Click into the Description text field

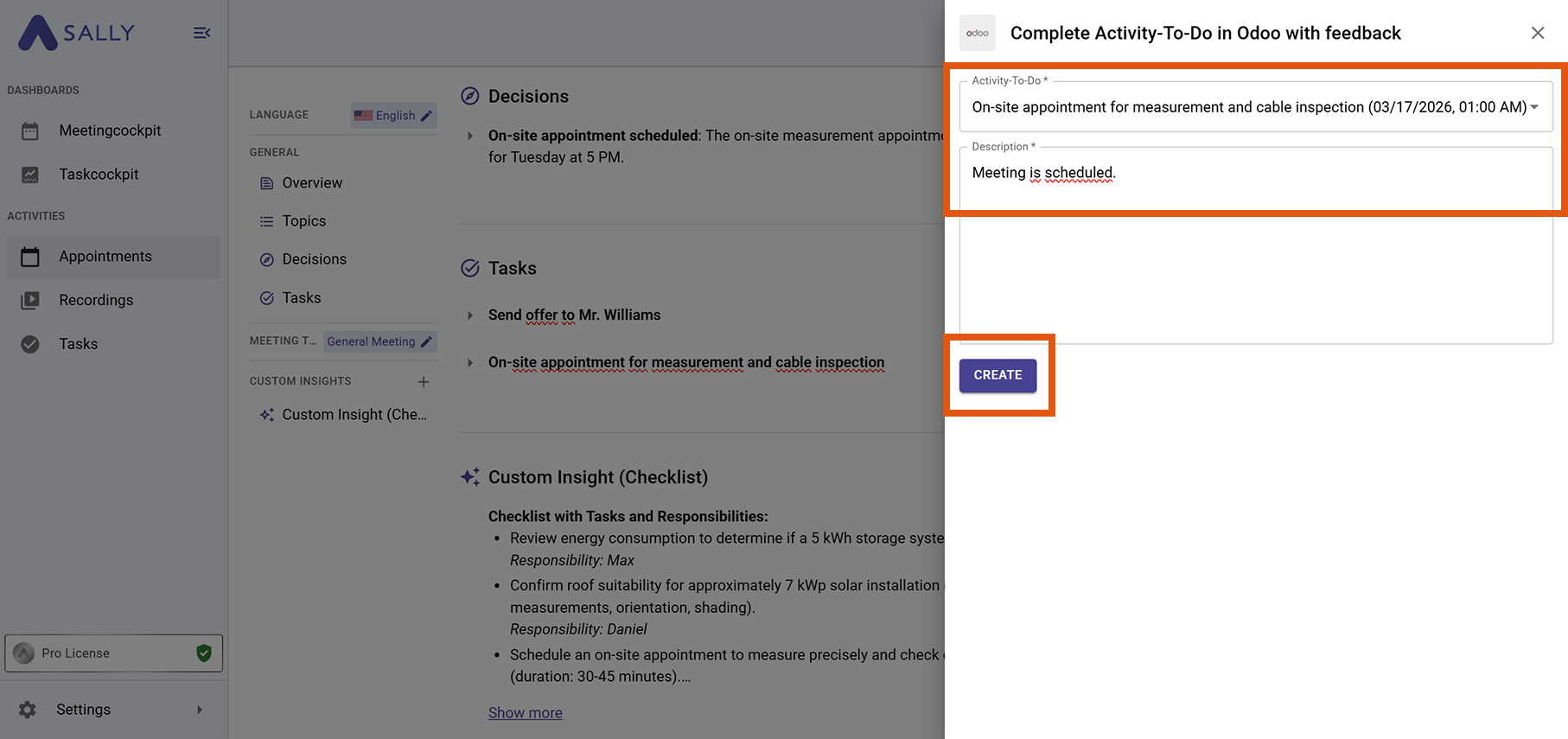point(1256,245)
